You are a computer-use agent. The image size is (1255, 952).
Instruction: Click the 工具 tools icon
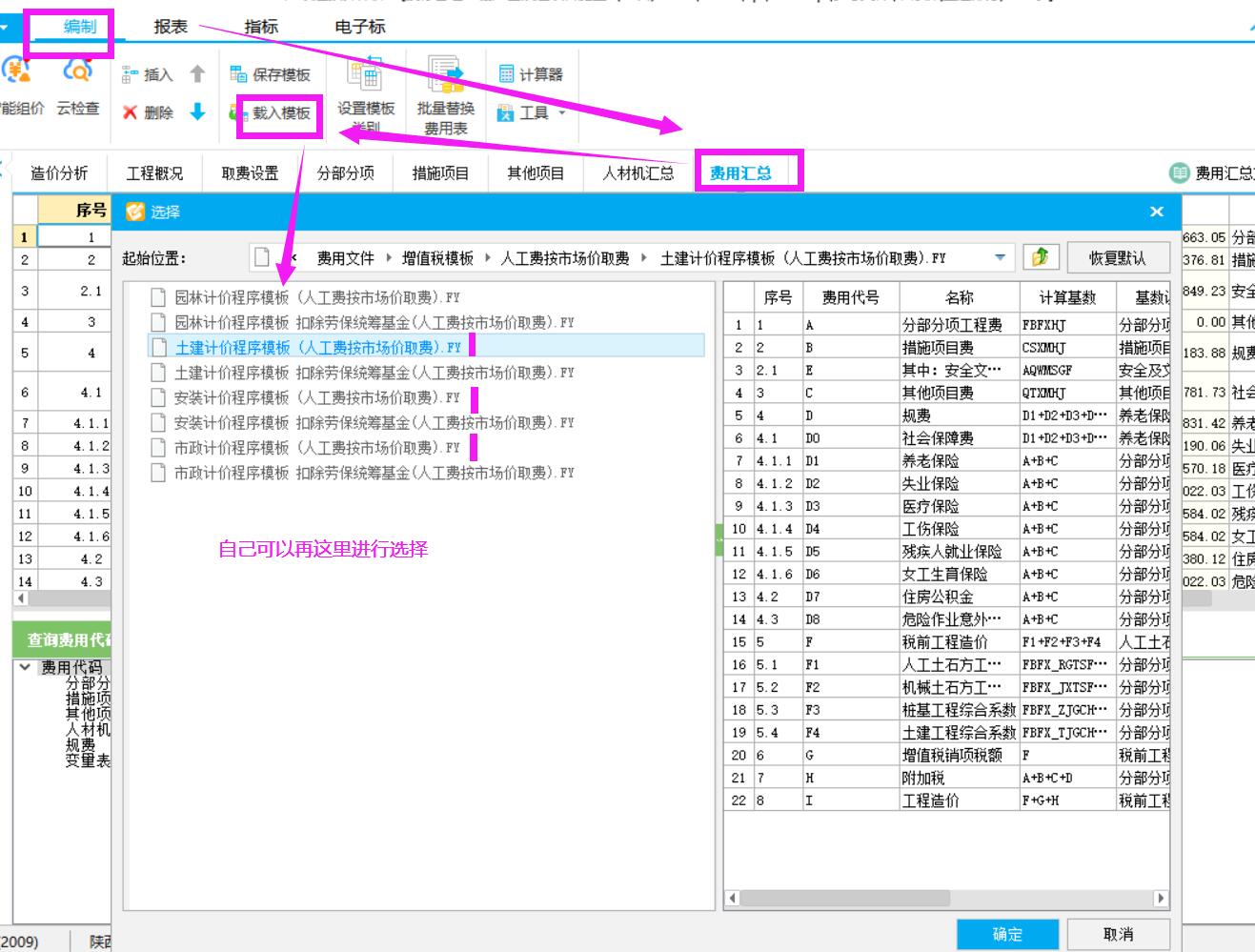[x=506, y=112]
